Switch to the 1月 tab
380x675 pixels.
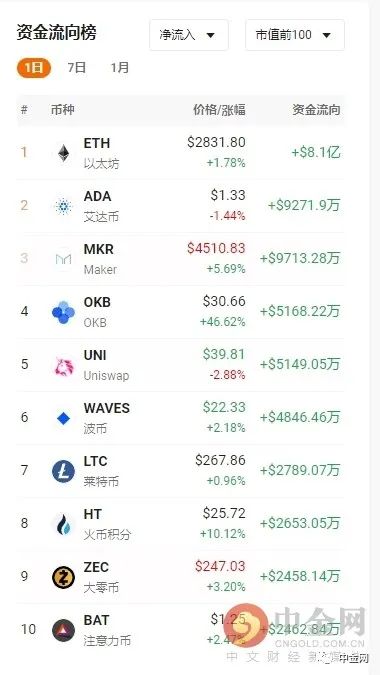[x=120, y=68]
